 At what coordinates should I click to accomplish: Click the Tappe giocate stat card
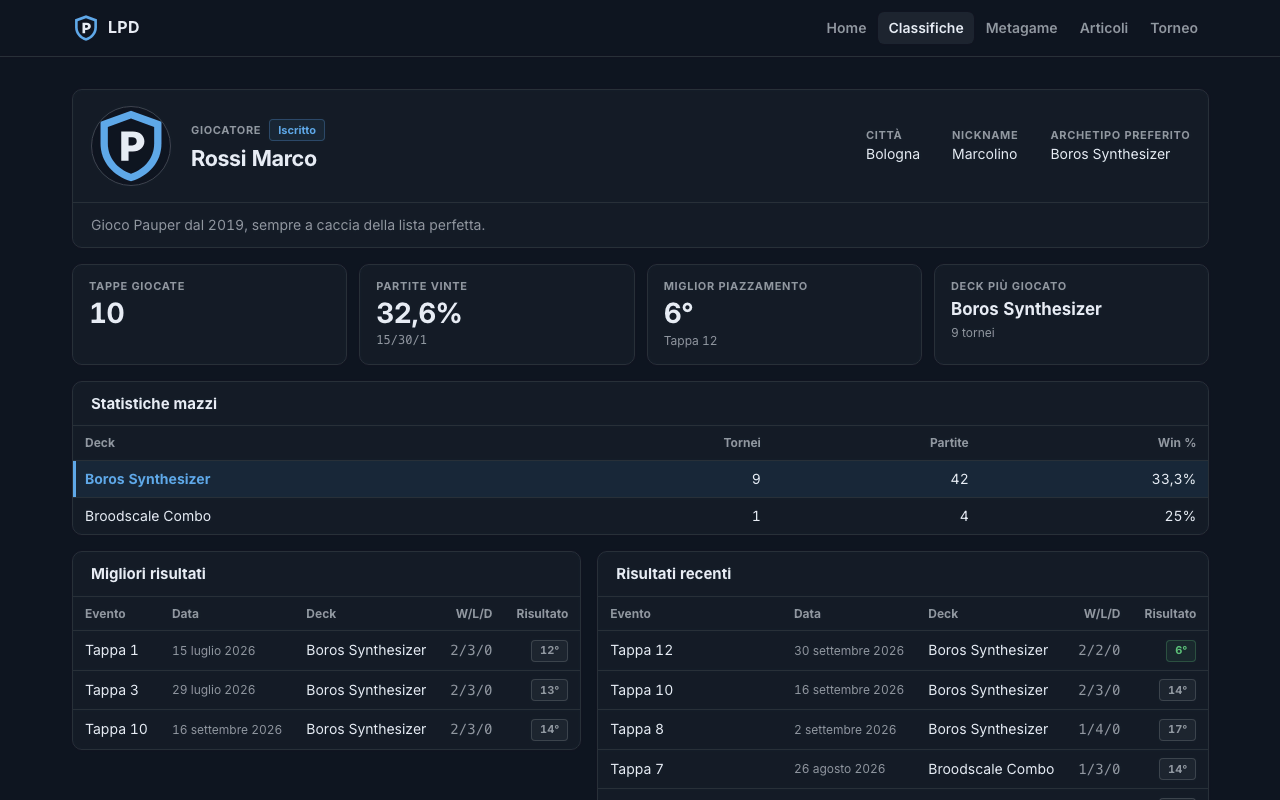(210, 314)
